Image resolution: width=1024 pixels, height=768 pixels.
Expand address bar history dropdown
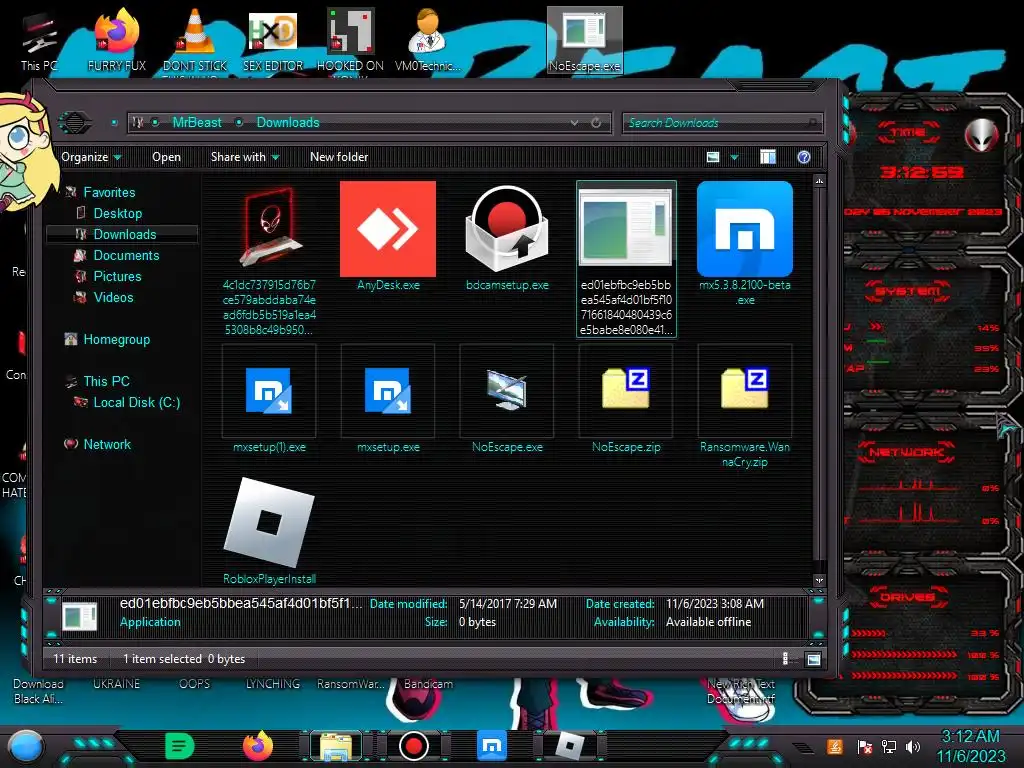(574, 123)
